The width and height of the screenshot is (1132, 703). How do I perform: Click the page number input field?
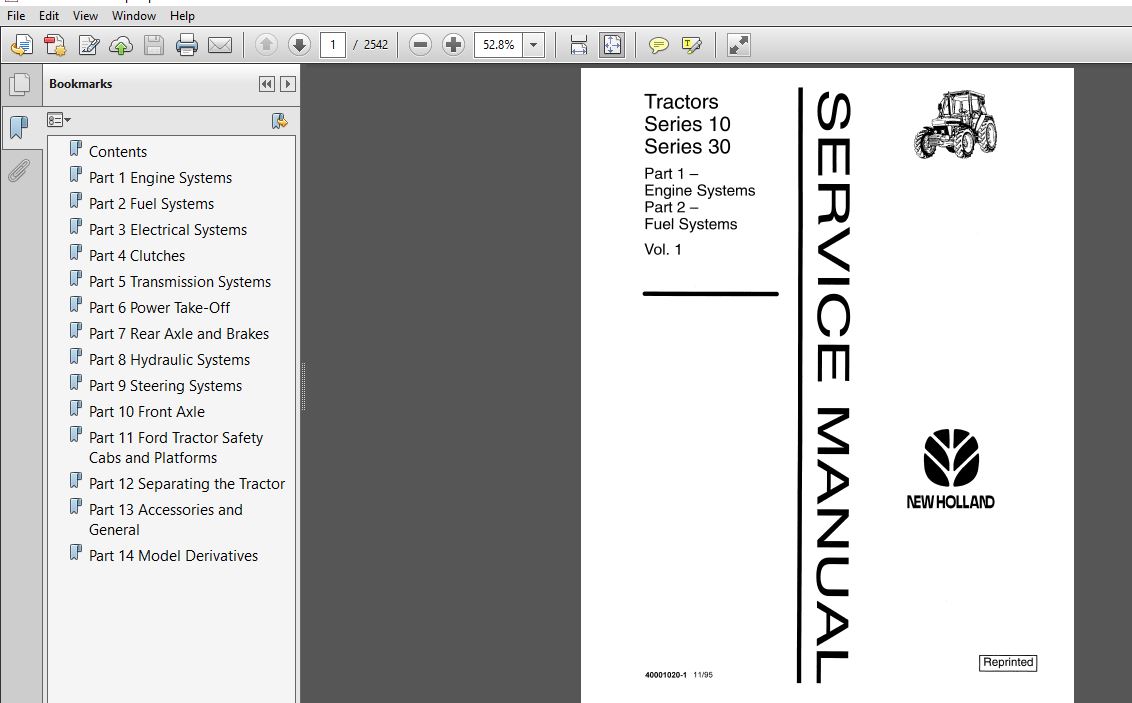[333, 45]
